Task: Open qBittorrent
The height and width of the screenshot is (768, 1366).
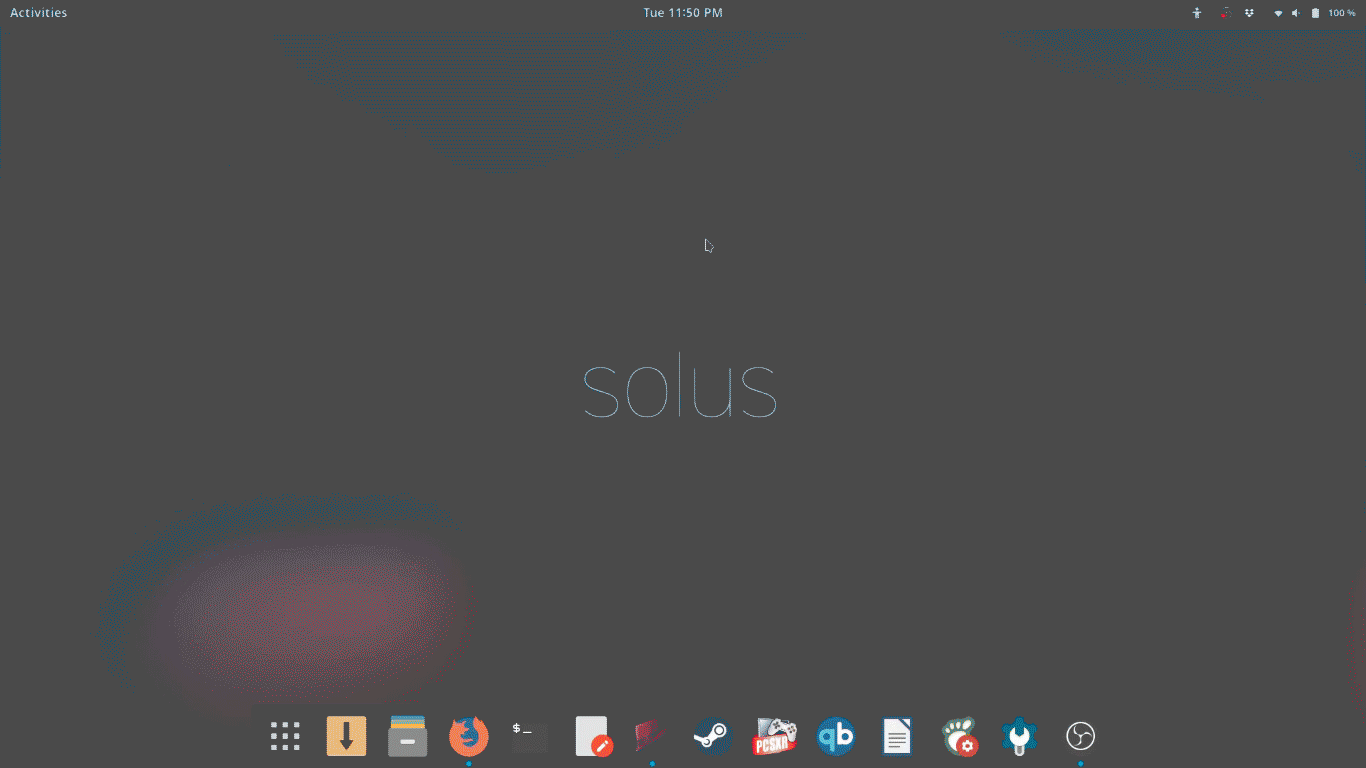Action: pyautogui.click(x=835, y=737)
